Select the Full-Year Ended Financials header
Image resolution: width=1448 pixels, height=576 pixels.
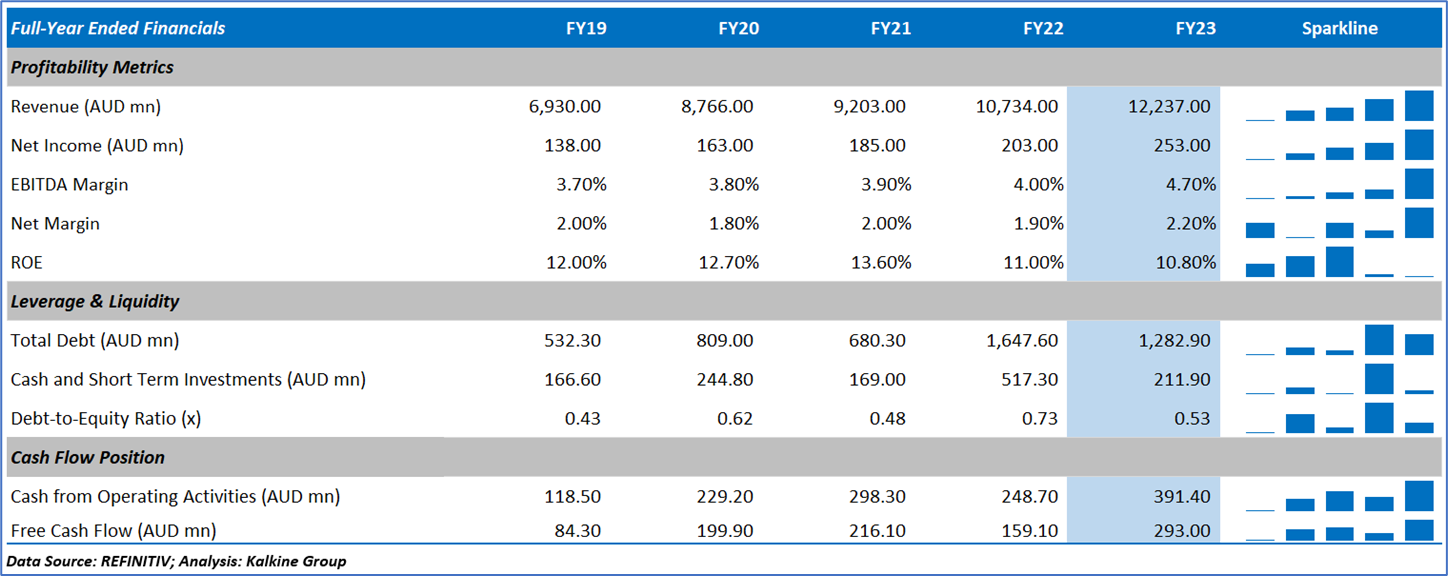(117, 28)
